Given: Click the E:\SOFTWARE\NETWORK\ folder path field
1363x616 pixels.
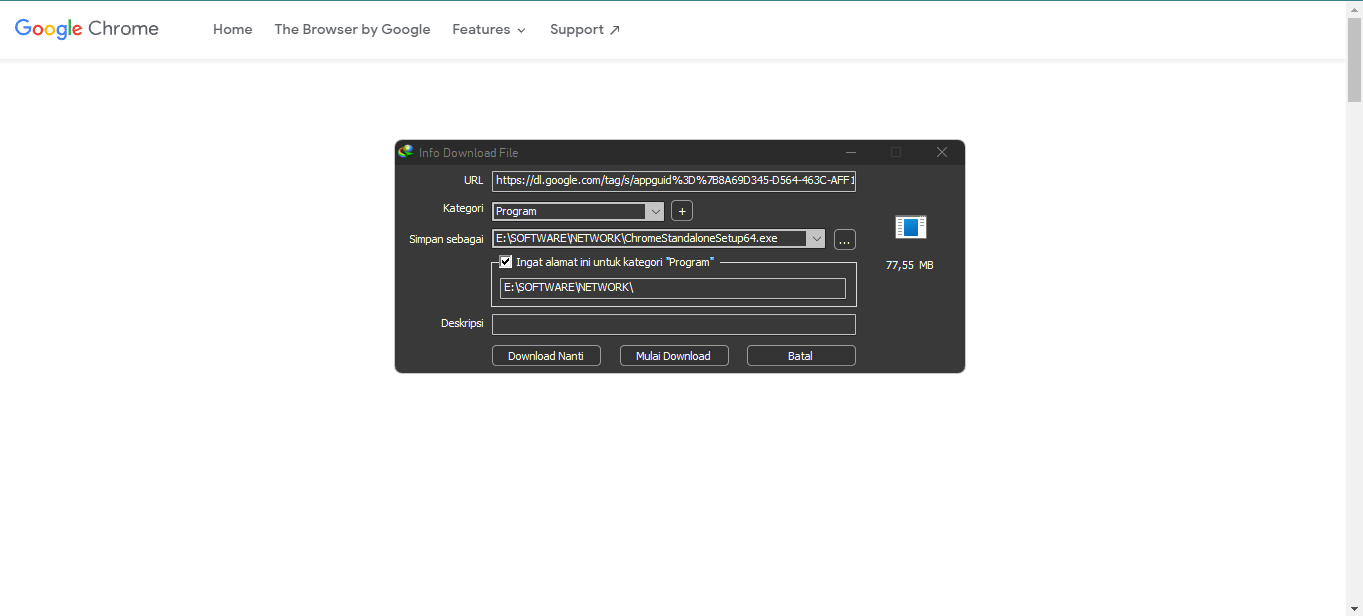Looking at the screenshot, I should pos(673,288).
